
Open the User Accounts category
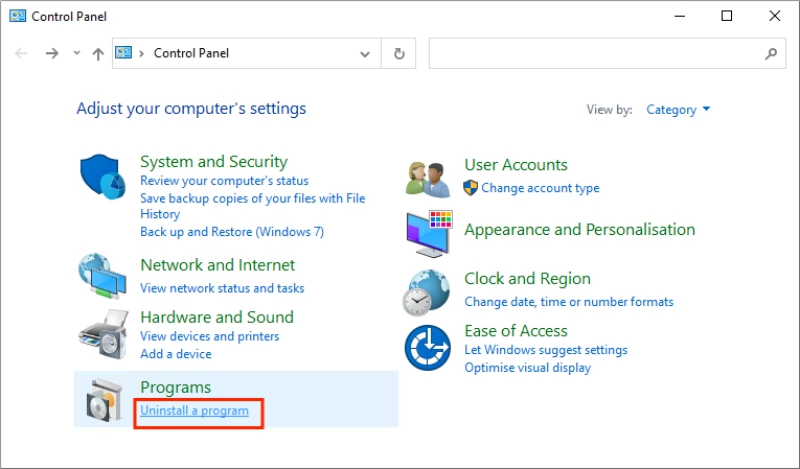516,165
